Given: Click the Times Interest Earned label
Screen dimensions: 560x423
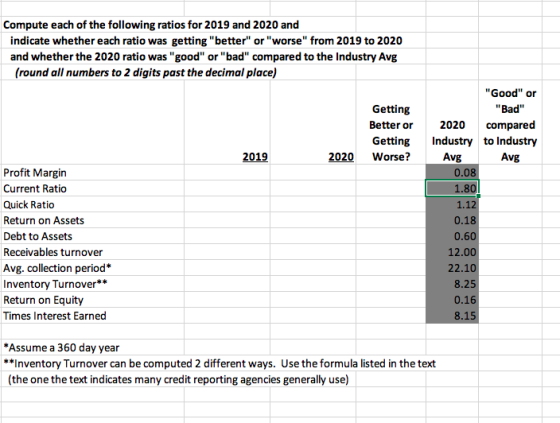Looking at the screenshot, I should [x=55, y=316].
